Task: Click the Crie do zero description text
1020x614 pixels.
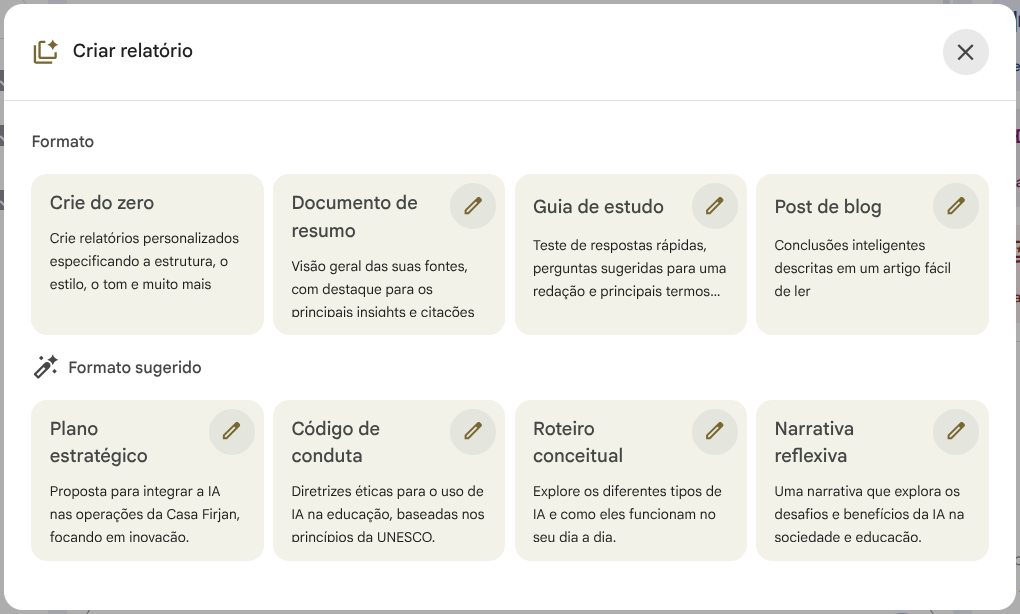Action: pyautogui.click(x=145, y=261)
